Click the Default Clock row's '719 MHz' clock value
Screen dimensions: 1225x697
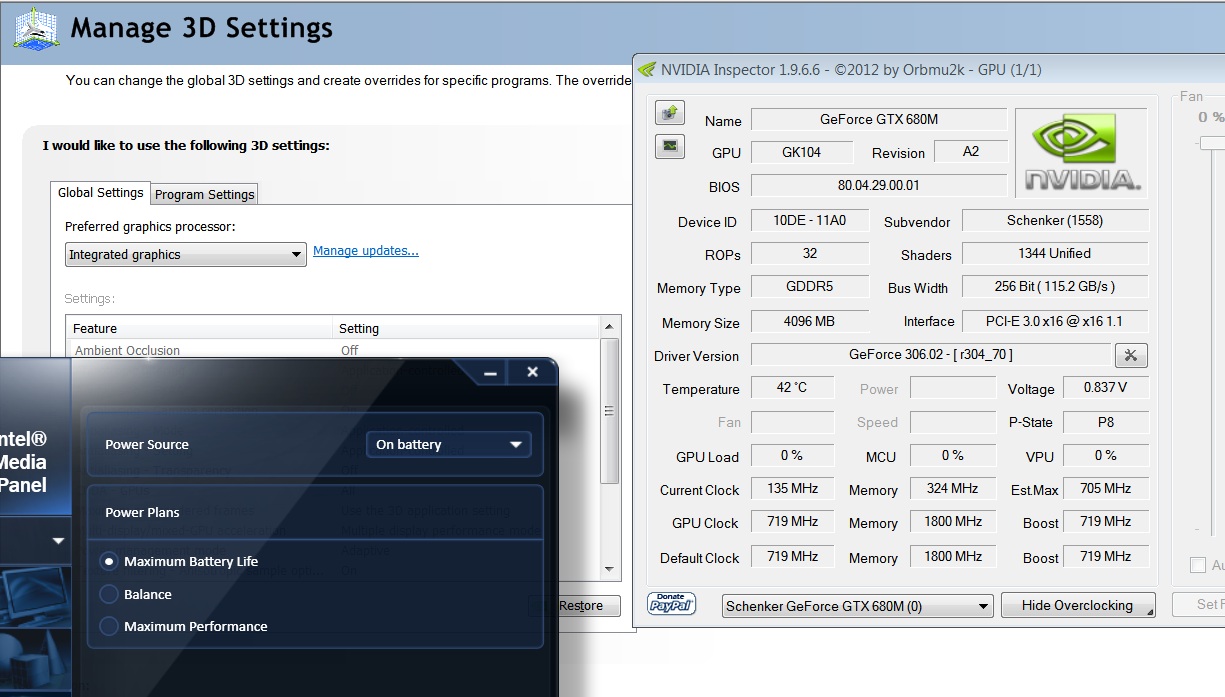click(x=792, y=557)
